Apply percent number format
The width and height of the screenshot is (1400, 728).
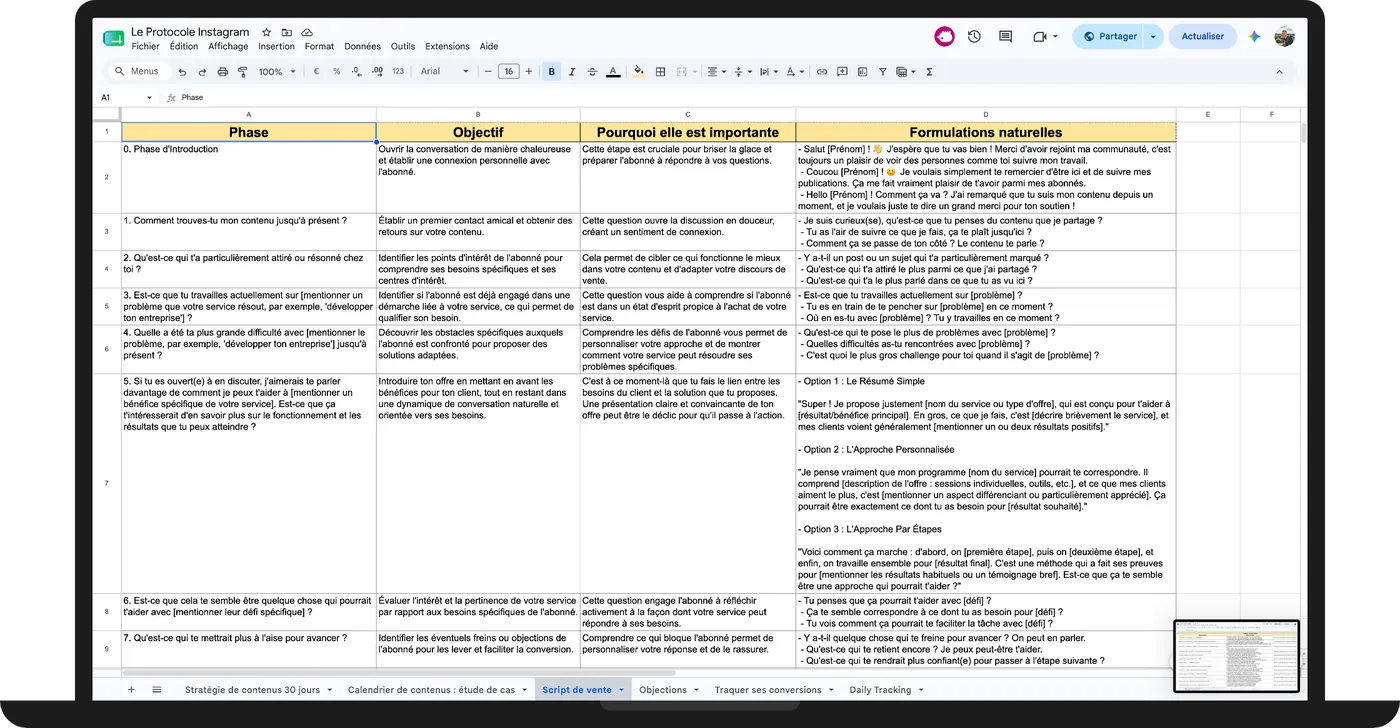point(336,72)
